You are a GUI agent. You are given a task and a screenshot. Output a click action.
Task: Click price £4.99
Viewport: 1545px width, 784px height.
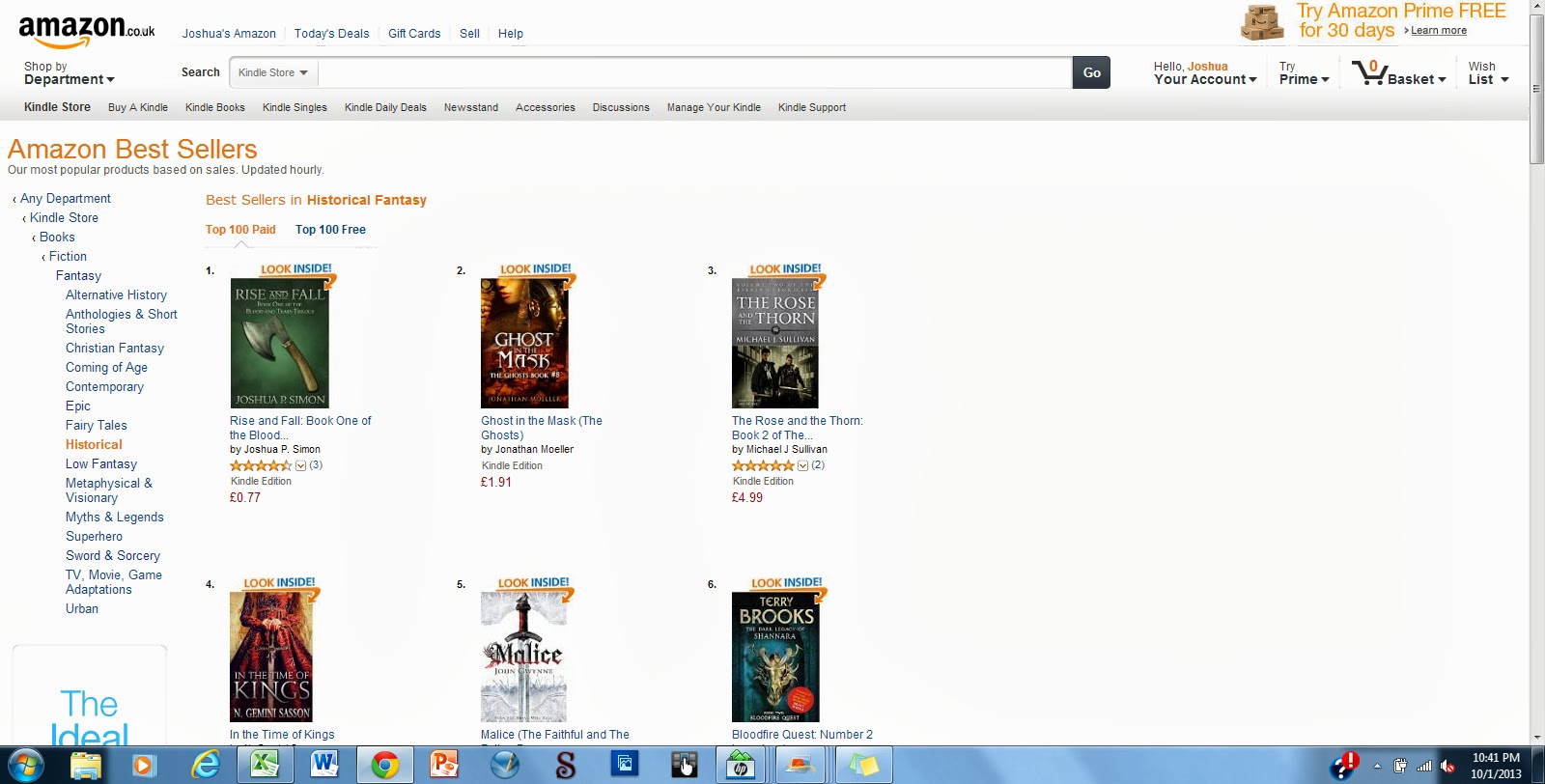pyautogui.click(x=747, y=498)
